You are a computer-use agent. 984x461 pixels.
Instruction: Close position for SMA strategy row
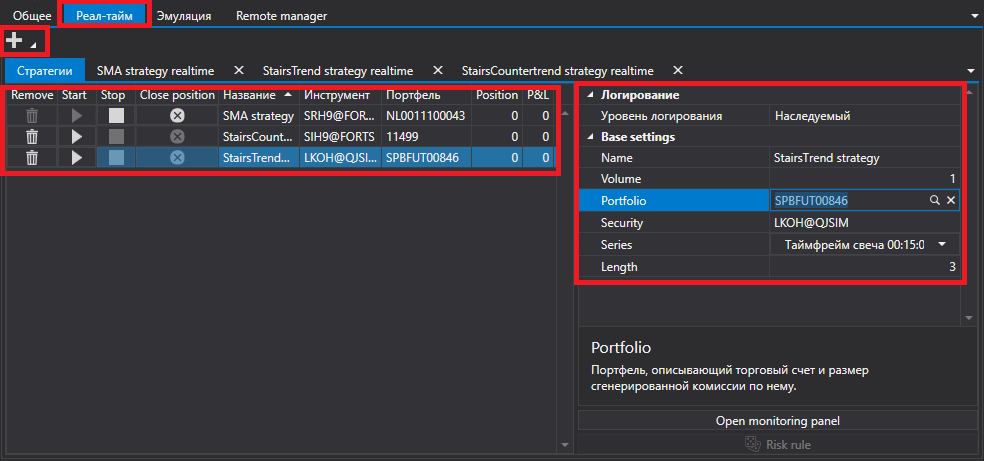tap(178, 115)
